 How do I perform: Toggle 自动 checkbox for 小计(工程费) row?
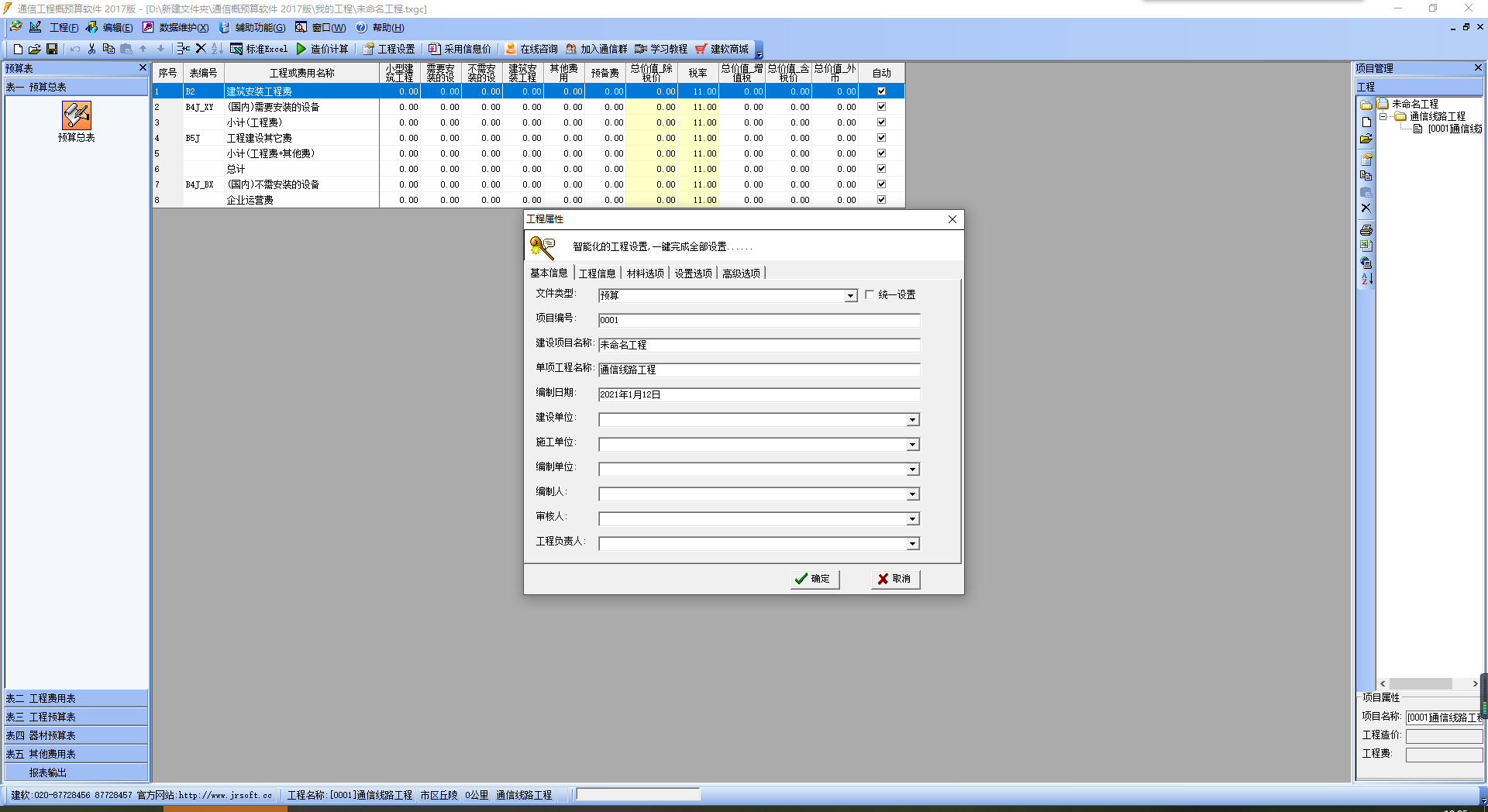tap(881, 122)
